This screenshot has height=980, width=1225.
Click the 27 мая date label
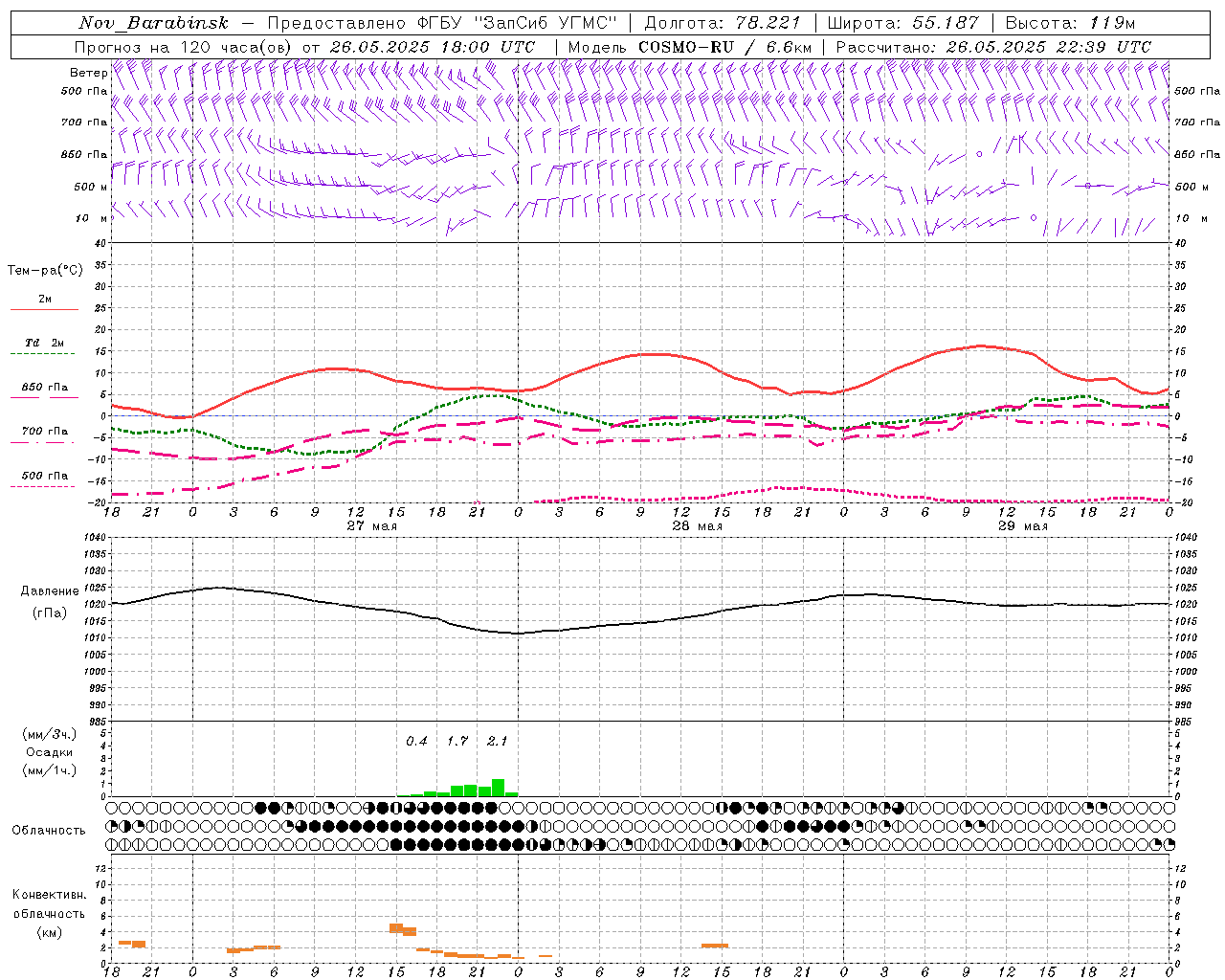click(x=371, y=526)
